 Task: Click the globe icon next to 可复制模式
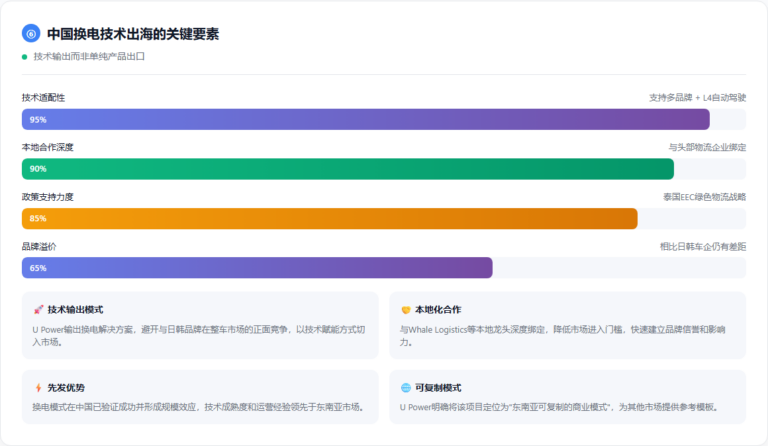[x=406, y=388]
